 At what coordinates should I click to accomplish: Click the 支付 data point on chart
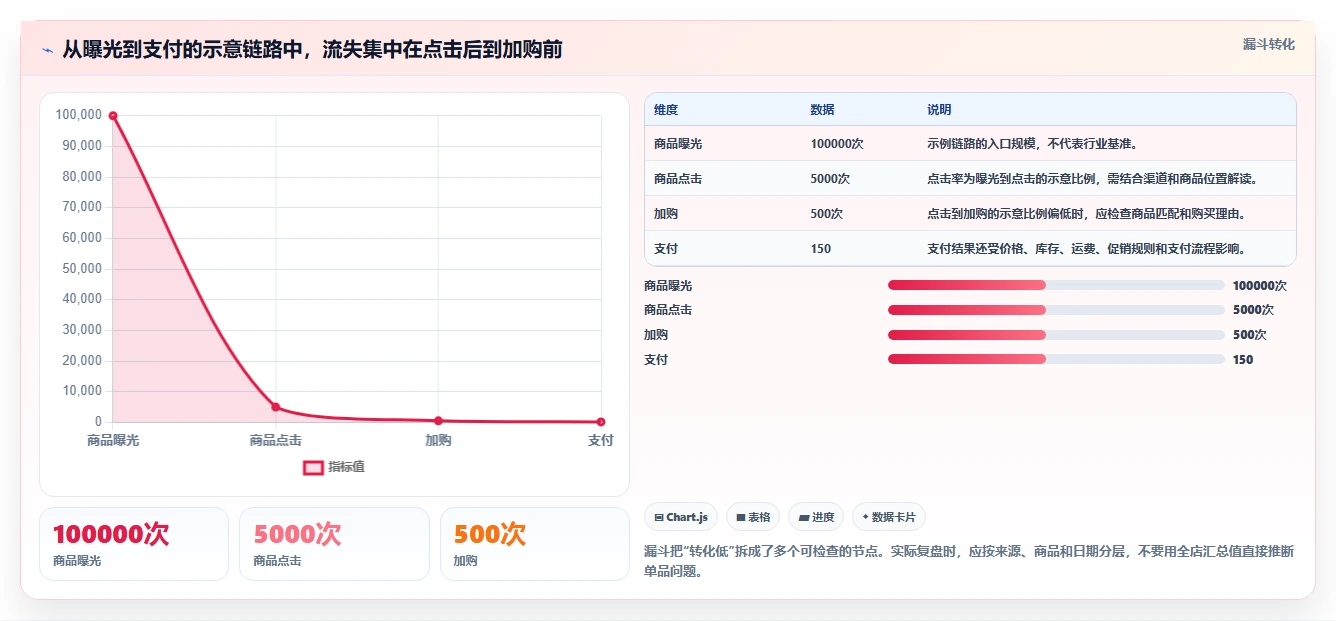click(x=601, y=422)
